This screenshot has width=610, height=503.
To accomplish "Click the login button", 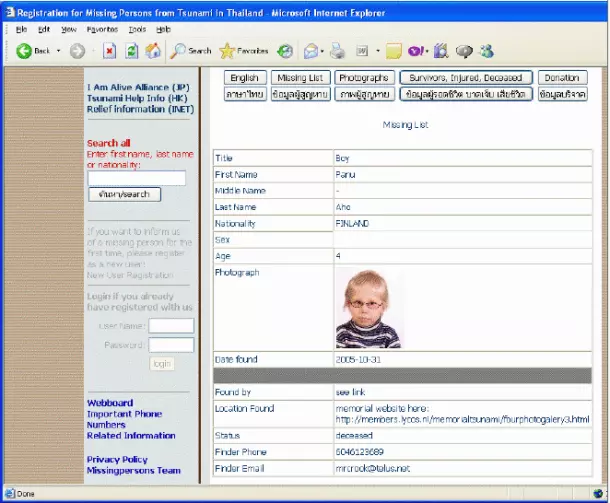I will pyautogui.click(x=162, y=363).
